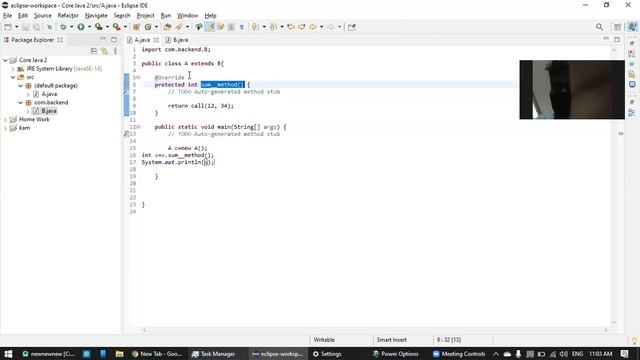The height and width of the screenshot is (360, 640).
Task: Collapse the sum_method fold at line 5
Action: tap(138, 77)
